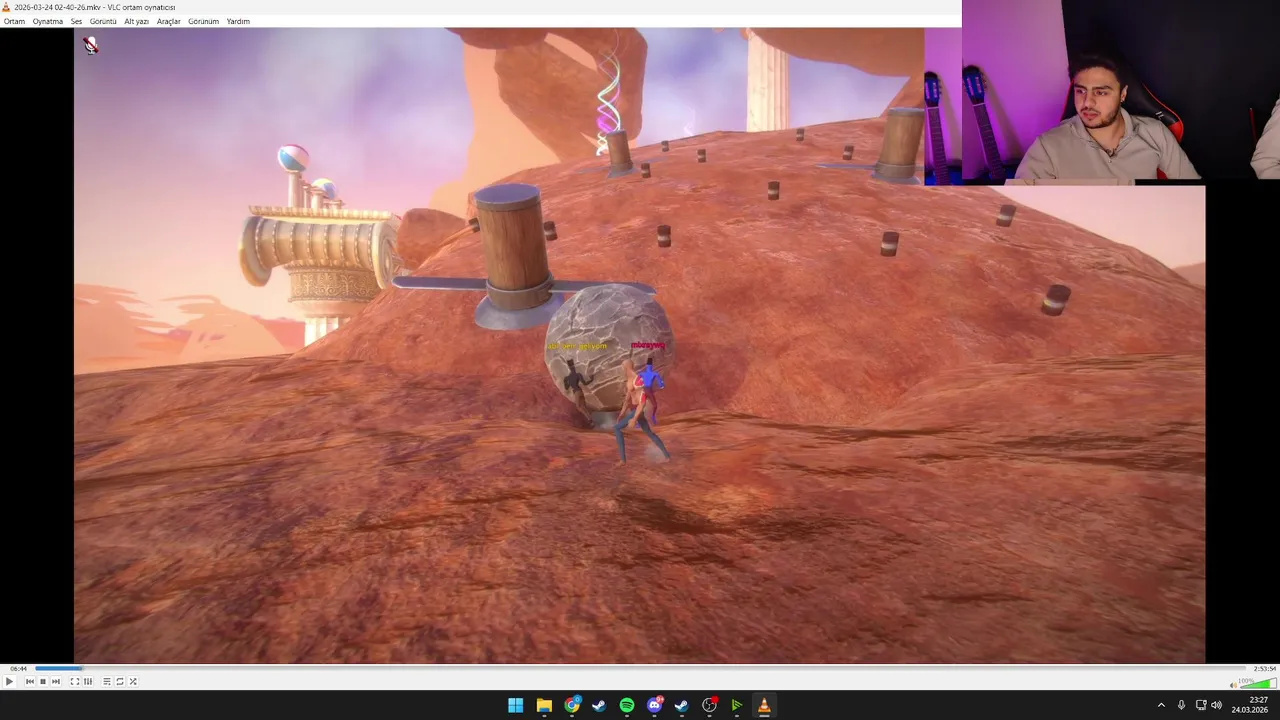Screen dimensions: 1280x720
Task: Open the second Steam taskbar icon
Action: click(x=682, y=705)
